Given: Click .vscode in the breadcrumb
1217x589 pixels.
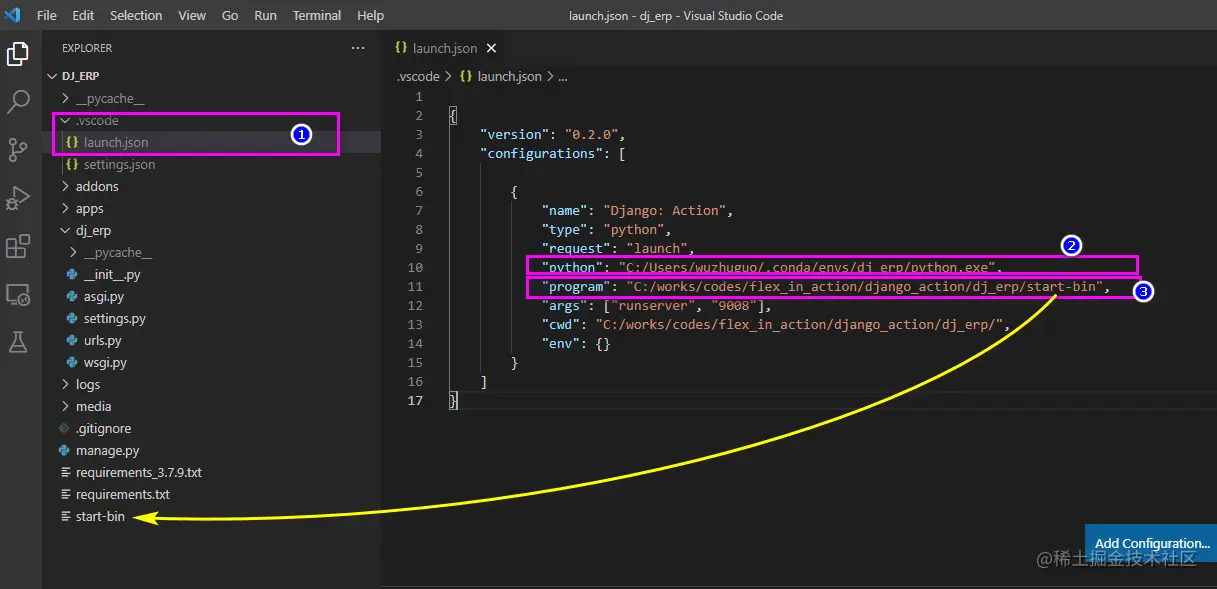Looking at the screenshot, I should point(417,76).
